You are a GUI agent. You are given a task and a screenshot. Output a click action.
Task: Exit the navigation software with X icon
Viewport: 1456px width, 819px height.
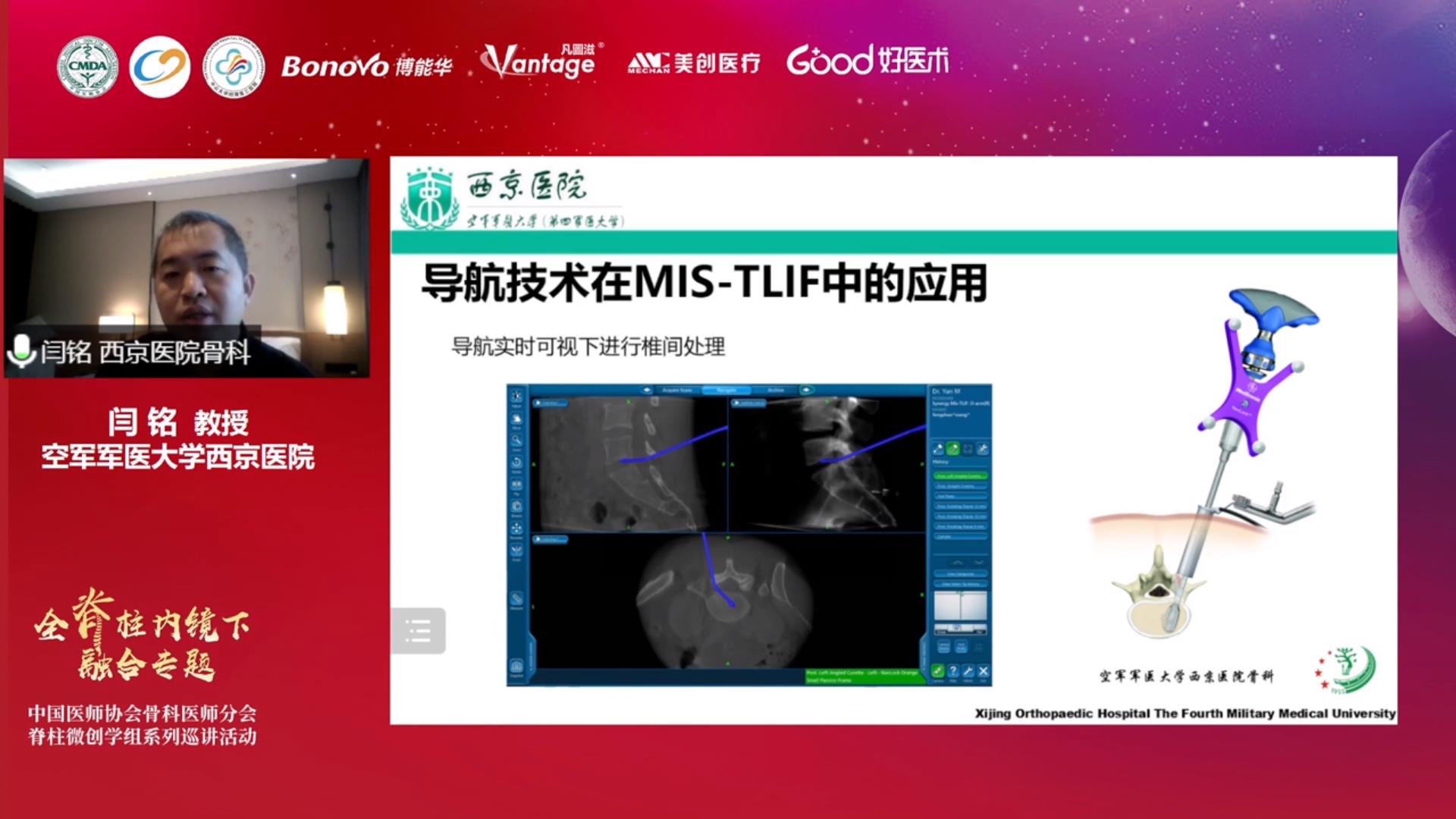pyautogui.click(x=983, y=670)
